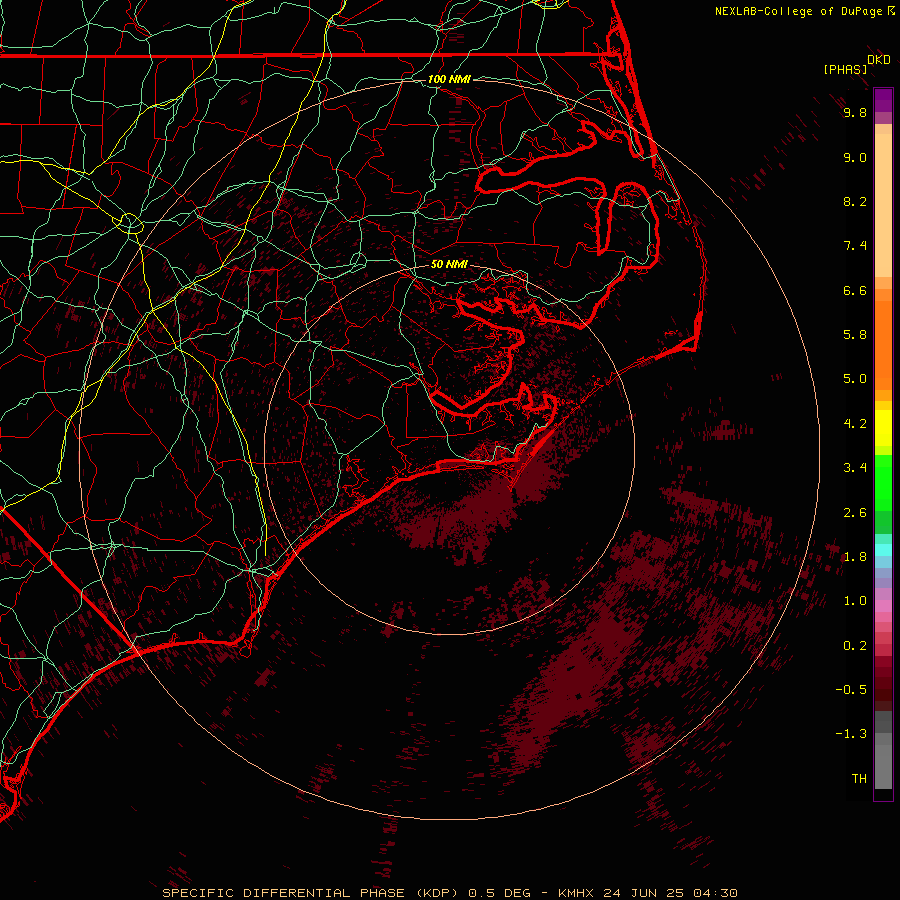Click the -0.5 scale value
The width and height of the screenshot is (900, 900).
pyautogui.click(x=851, y=690)
